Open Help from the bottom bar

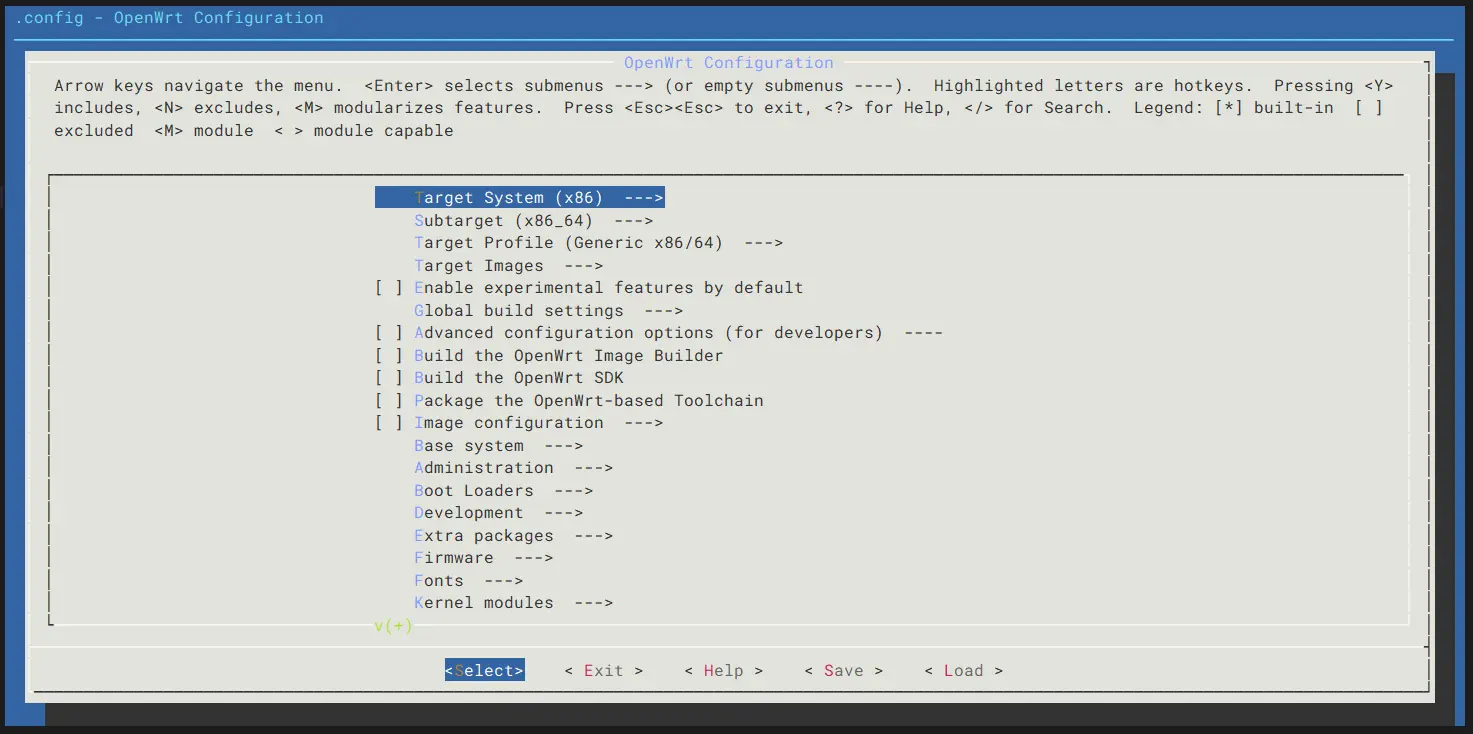pos(723,671)
